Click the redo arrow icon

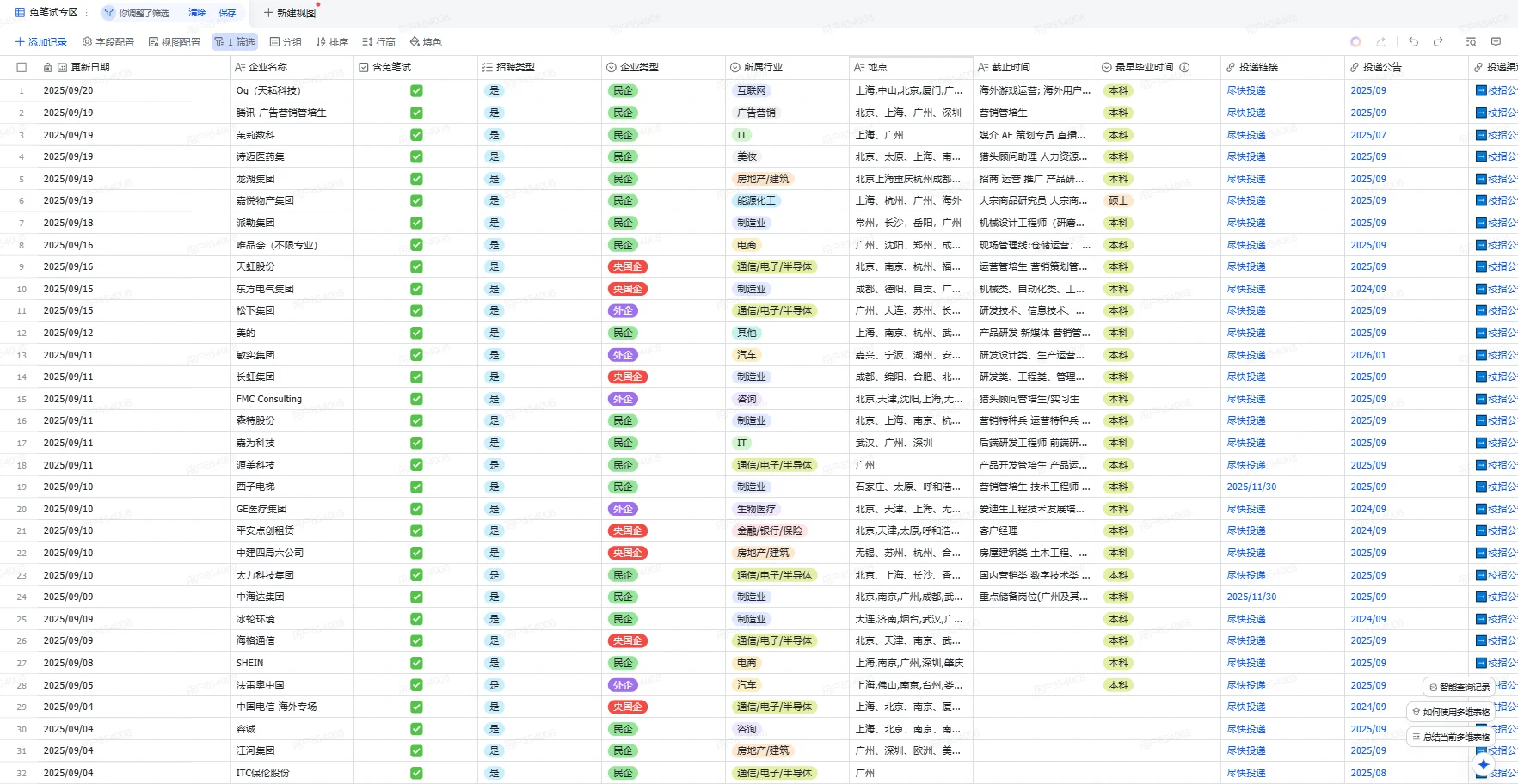point(1438,41)
